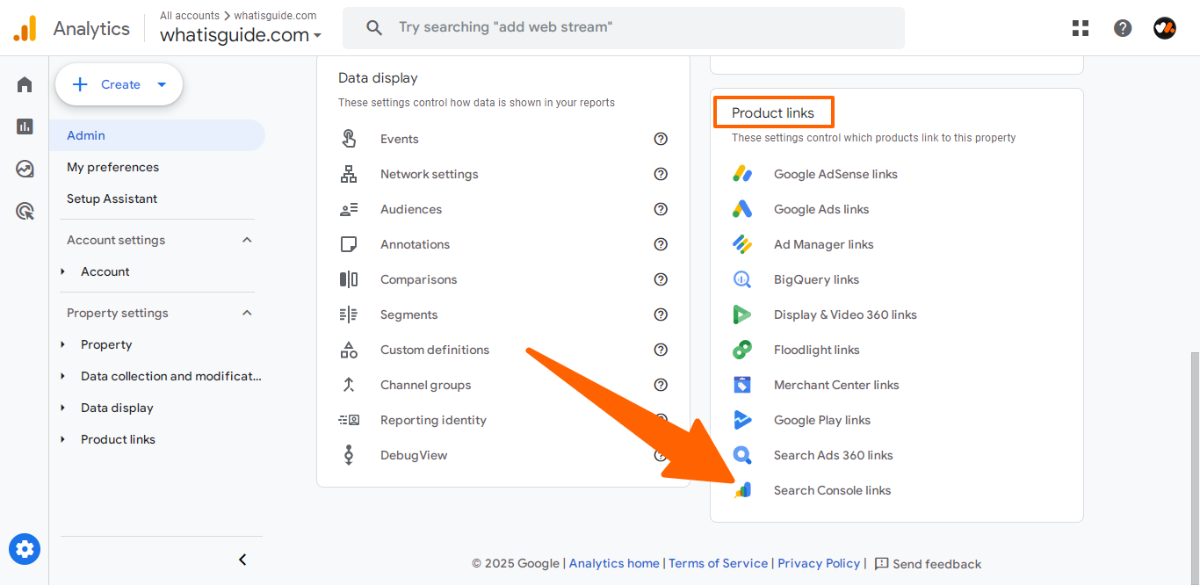Open the Advertising icon in sidebar
1200x585 pixels.
[x=24, y=211]
